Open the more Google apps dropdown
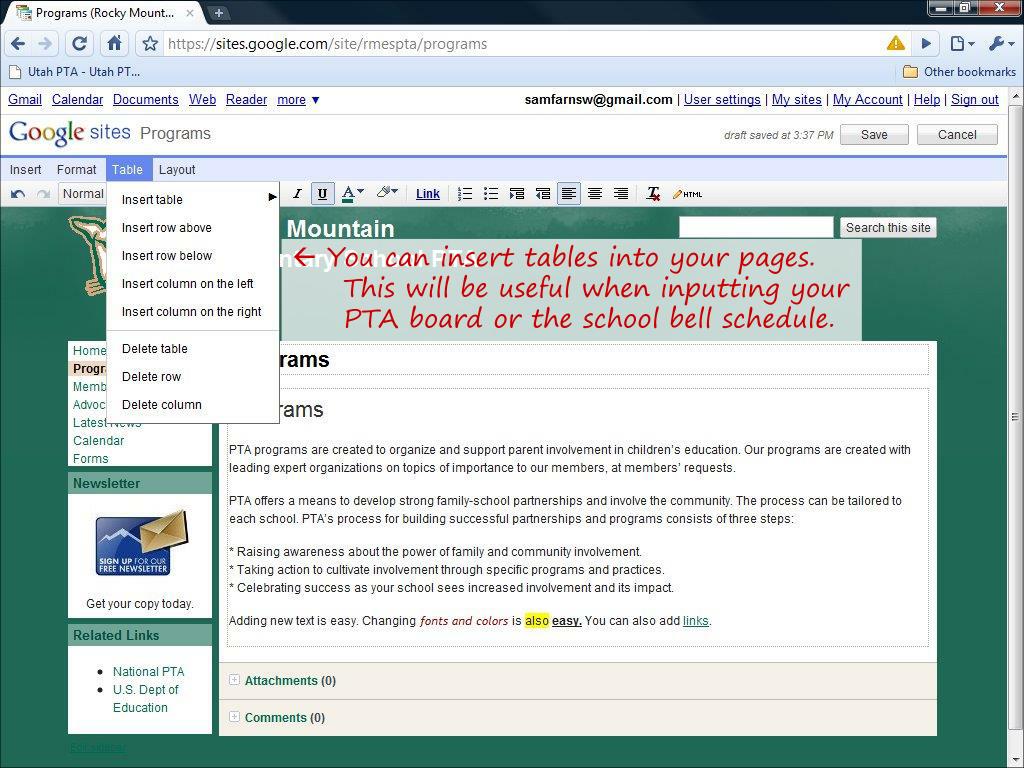The width and height of the screenshot is (1024, 768). click(298, 99)
